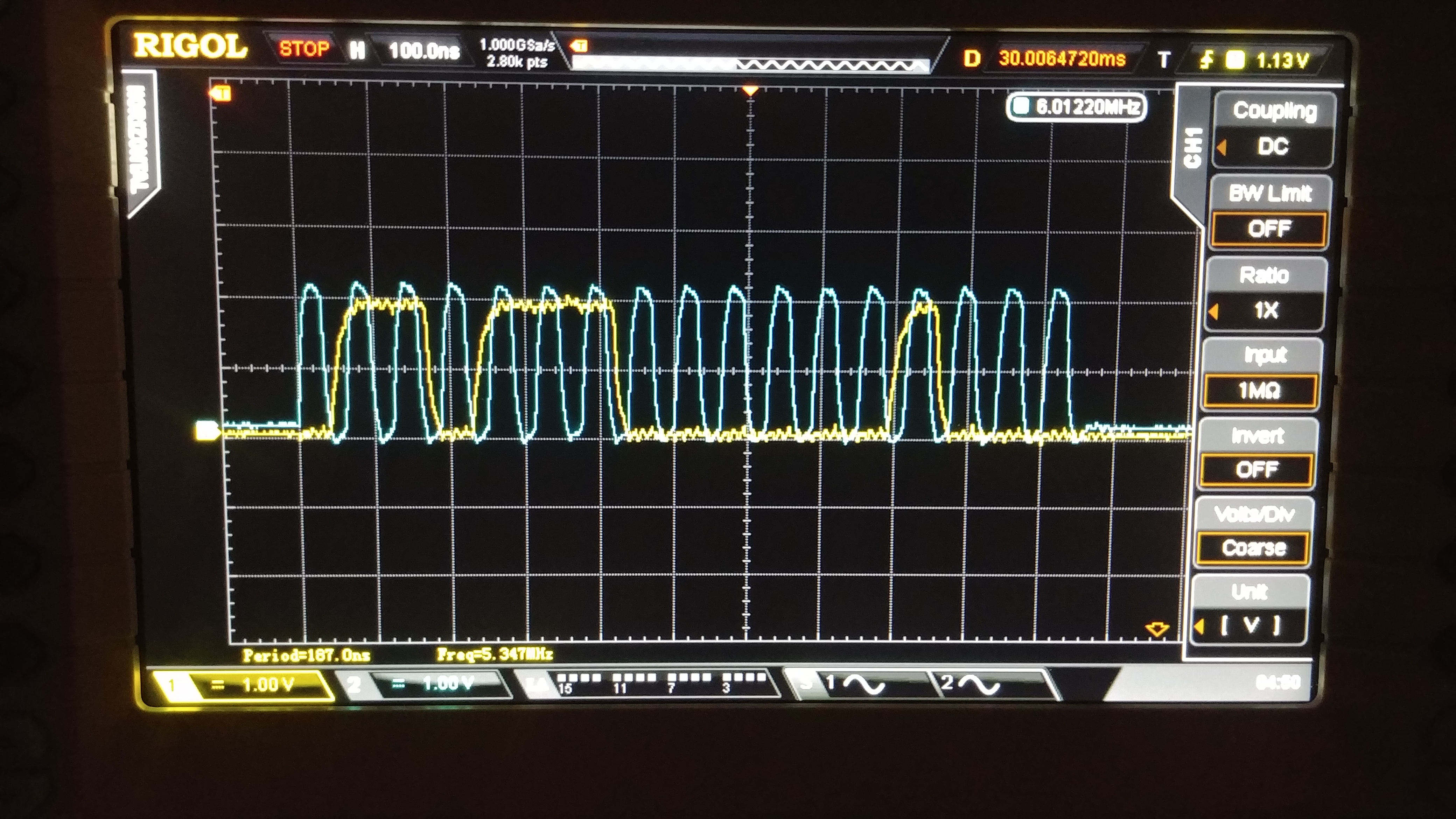Click the 30.0064720ms delay value
The image size is (1456, 819).
[1062, 58]
